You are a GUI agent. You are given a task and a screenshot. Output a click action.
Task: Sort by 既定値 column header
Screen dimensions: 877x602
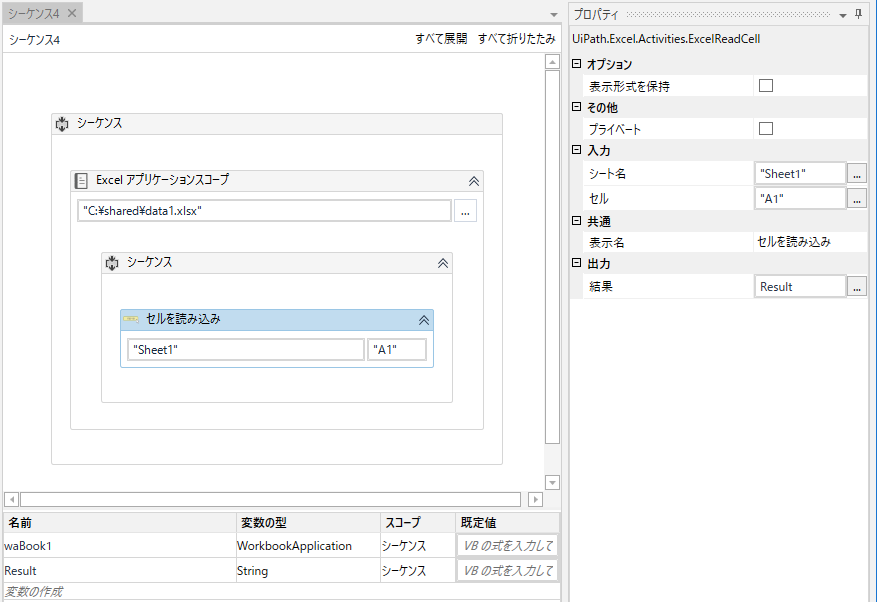tap(507, 523)
